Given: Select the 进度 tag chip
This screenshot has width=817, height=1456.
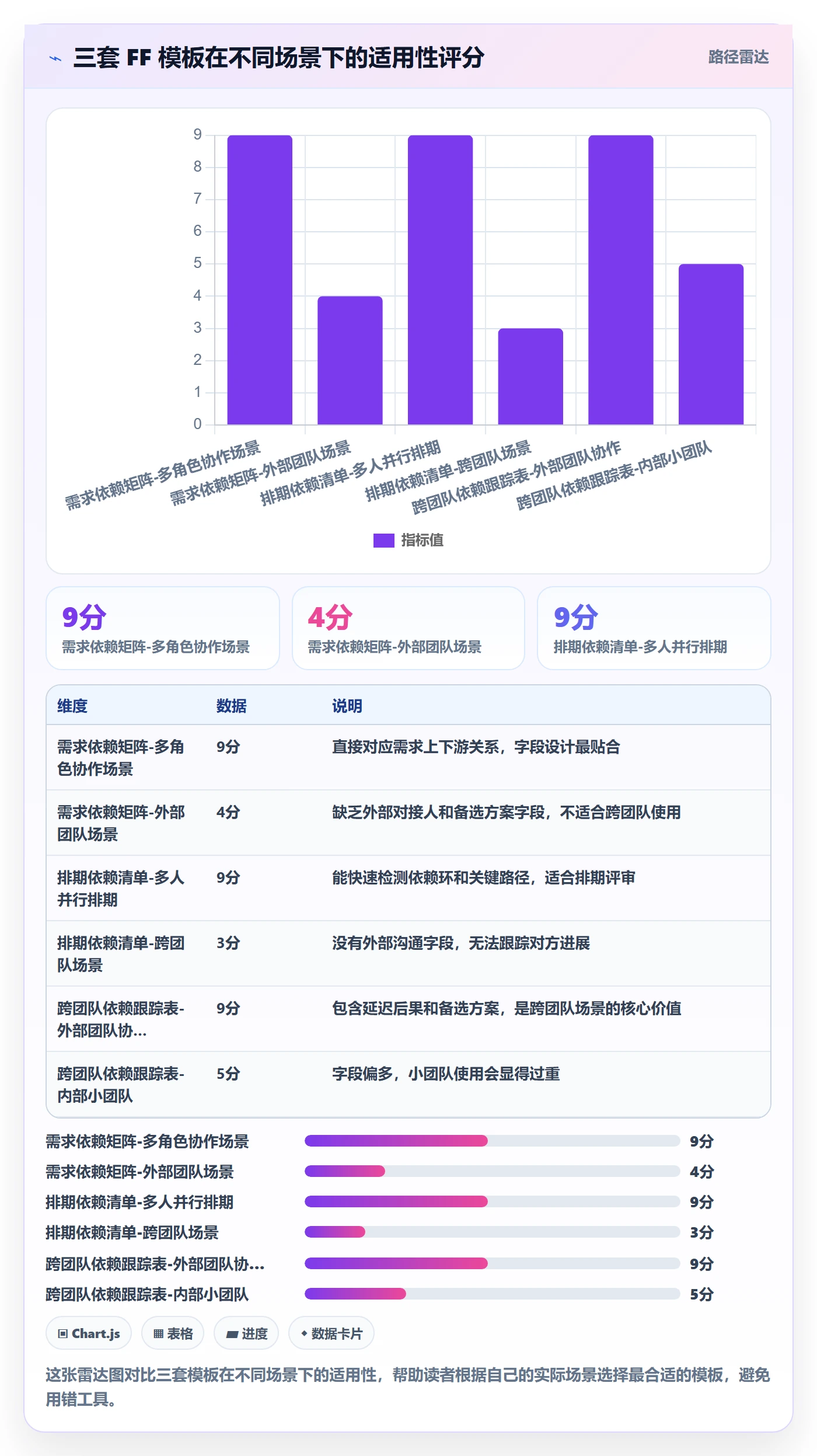Looking at the screenshot, I should click(x=246, y=1333).
